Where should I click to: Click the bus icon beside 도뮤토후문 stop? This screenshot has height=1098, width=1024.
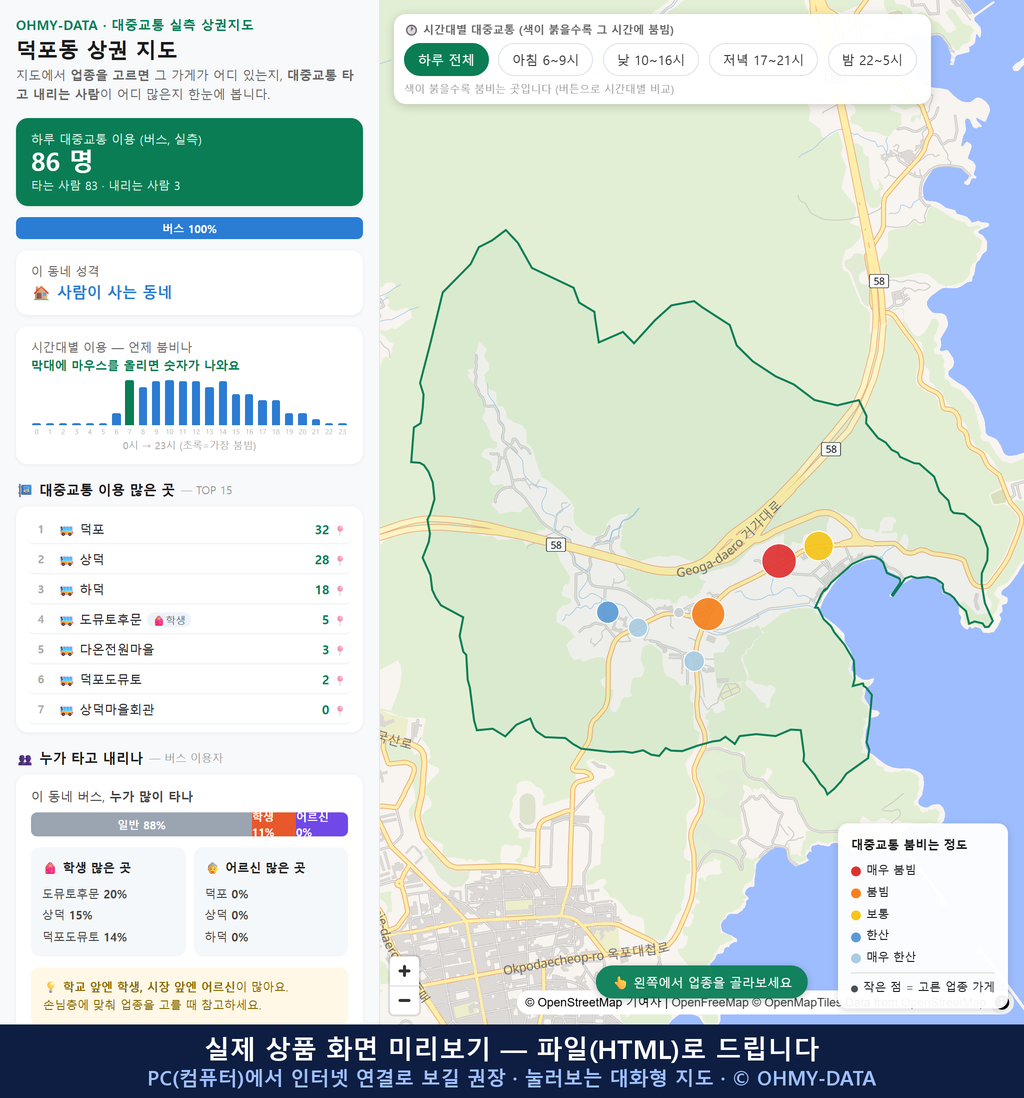click(67, 620)
